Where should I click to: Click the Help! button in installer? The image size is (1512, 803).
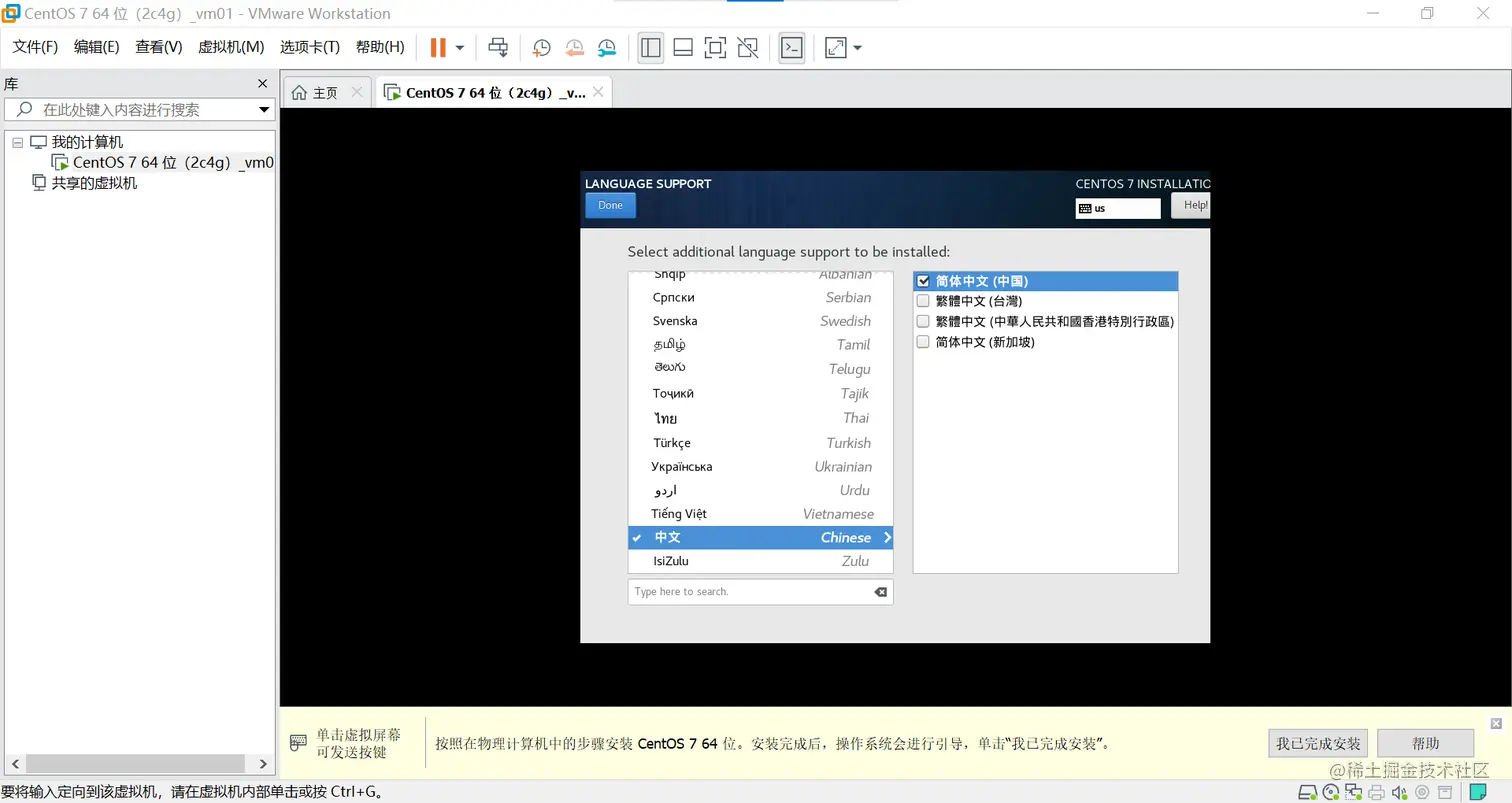[x=1191, y=205]
